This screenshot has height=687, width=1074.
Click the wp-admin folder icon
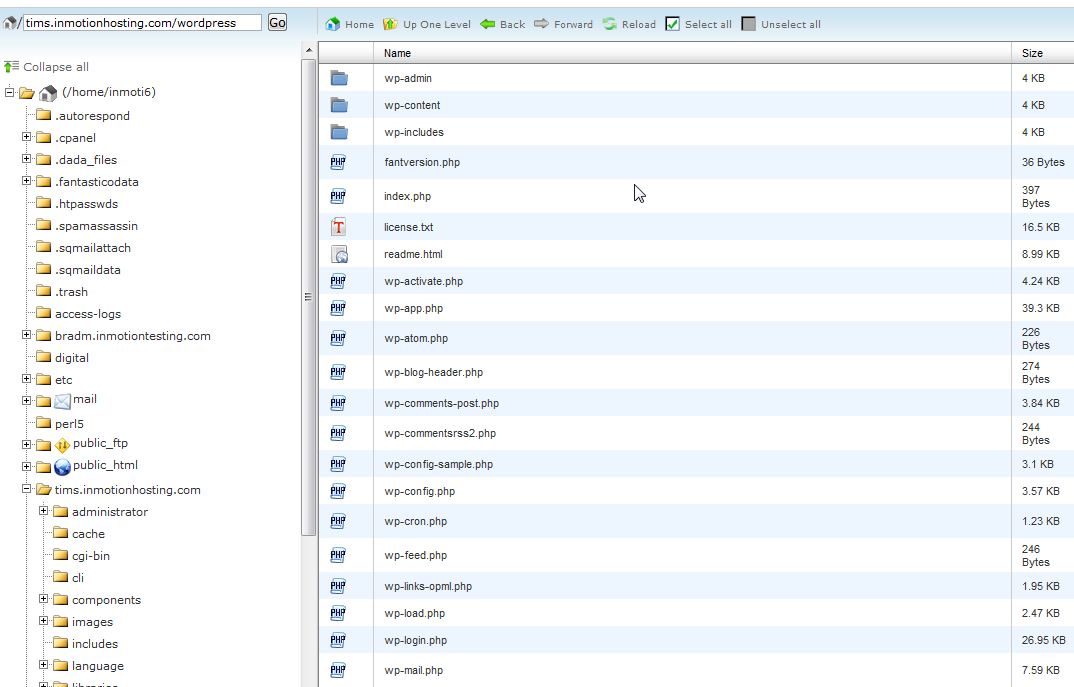click(339, 78)
